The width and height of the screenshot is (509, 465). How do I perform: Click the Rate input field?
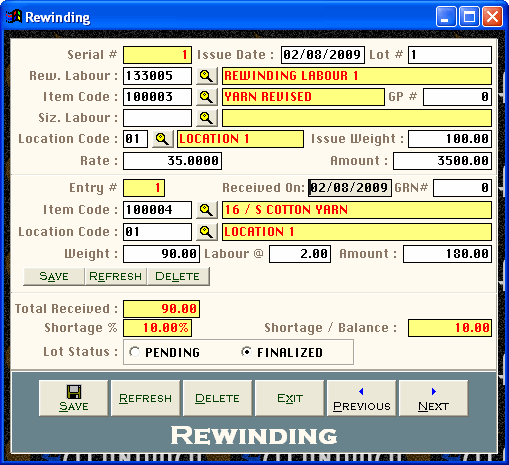click(173, 161)
